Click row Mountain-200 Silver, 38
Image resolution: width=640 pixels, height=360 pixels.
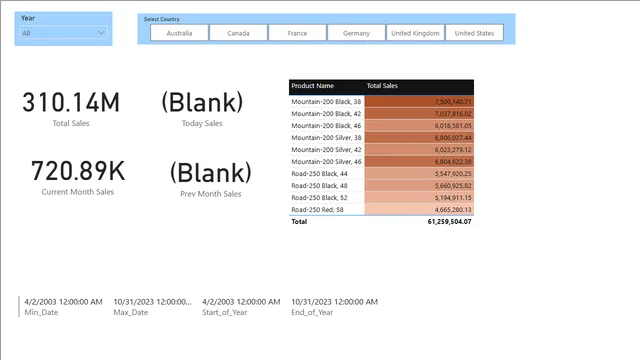pyautogui.click(x=381, y=138)
